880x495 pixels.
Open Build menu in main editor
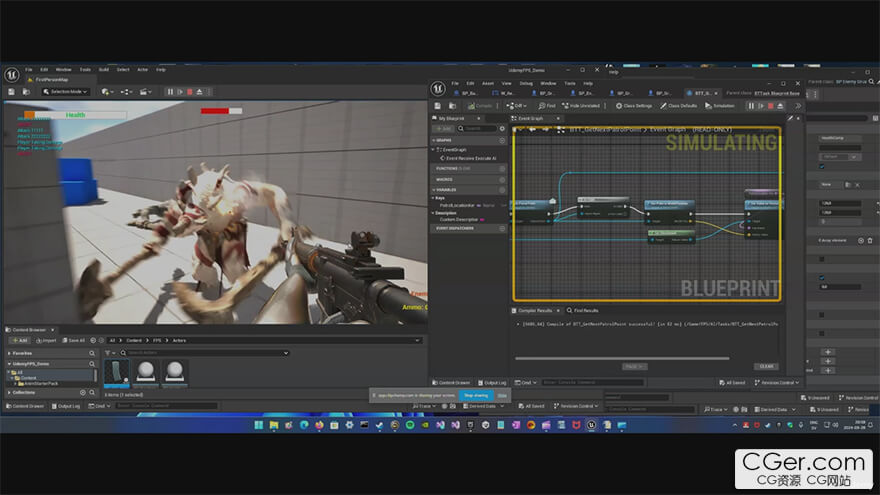104,70
